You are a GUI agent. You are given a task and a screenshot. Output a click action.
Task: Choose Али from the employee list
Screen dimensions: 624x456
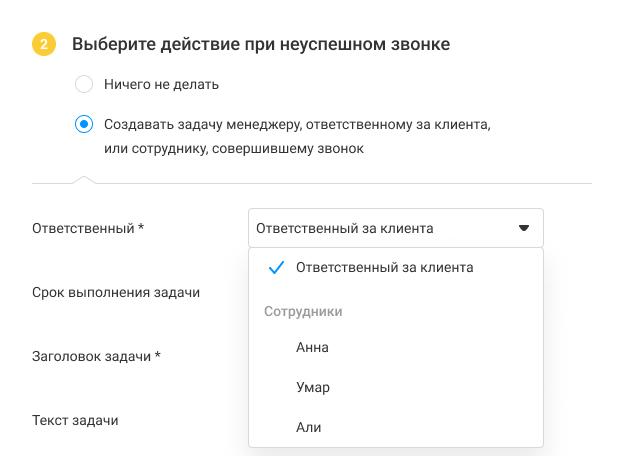[308, 427]
